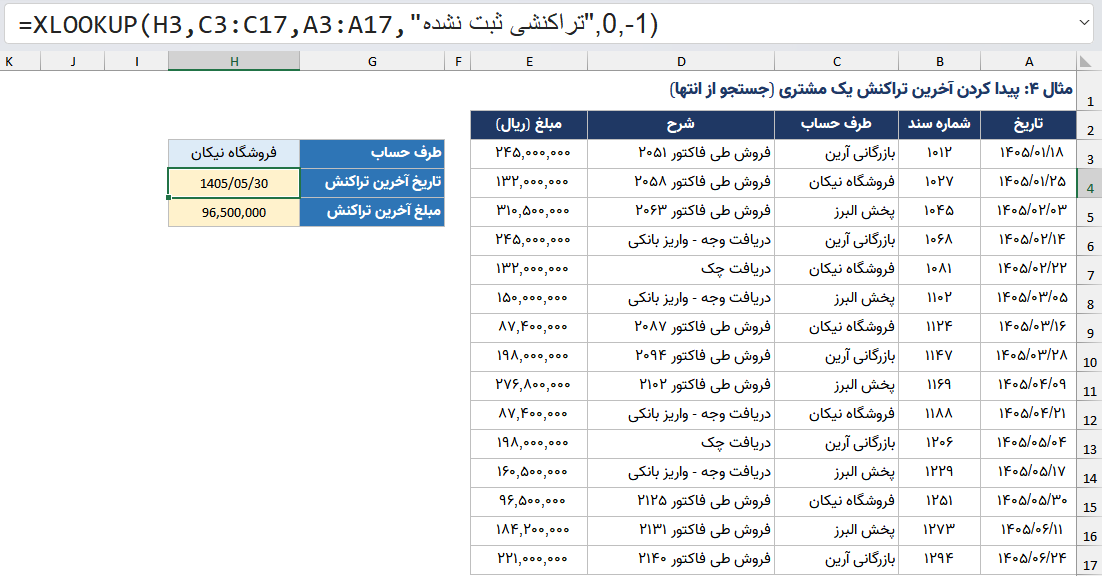Click label مبلغ آخرین تراکنش
This screenshot has width=1102, height=576.
click(372, 212)
